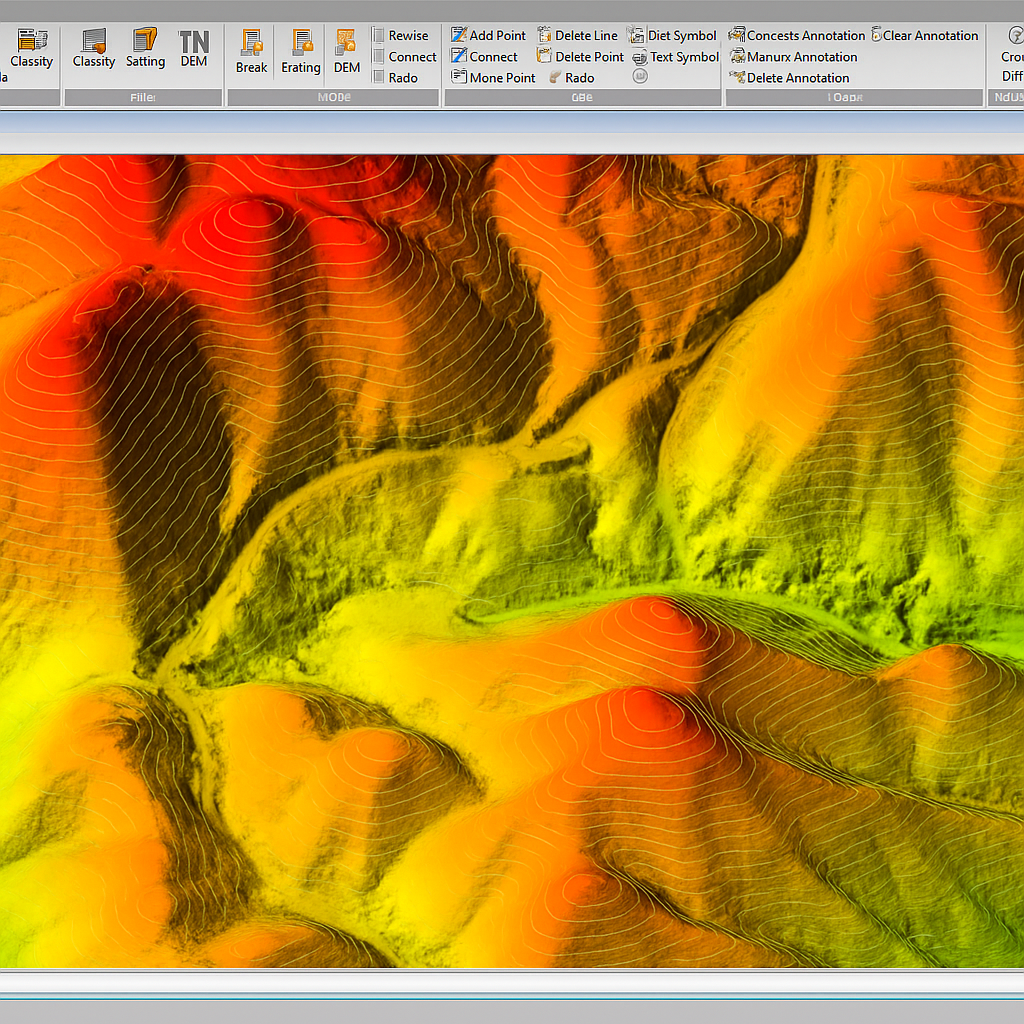Screen dimensions: 1024x1024
Task: Click the Delete Annotation button
Action: (789, 77)
